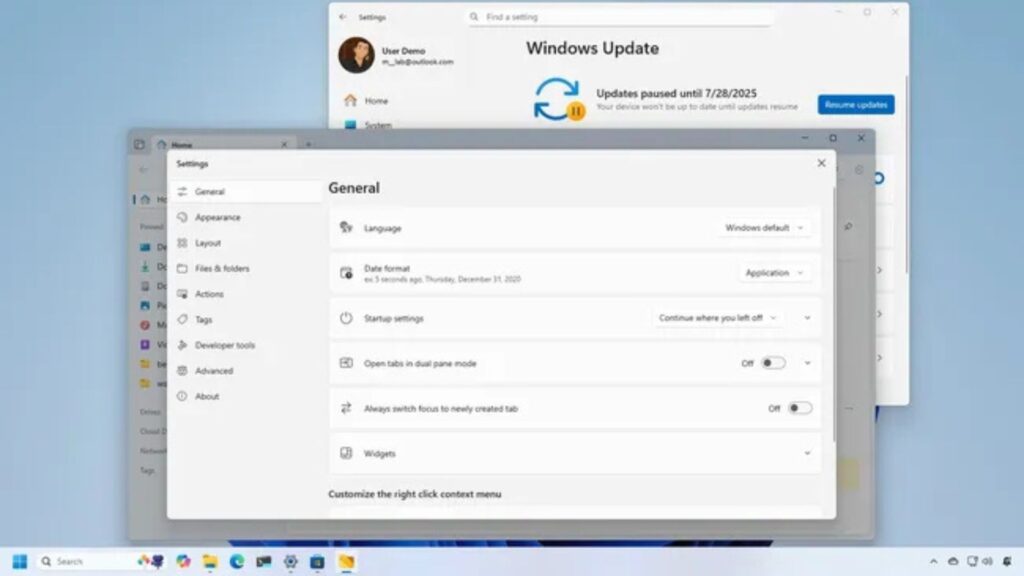Enable Open tabs in dual pane mode
The width and height of the screenshot is (1024, 576).
[x=773, y=363]
